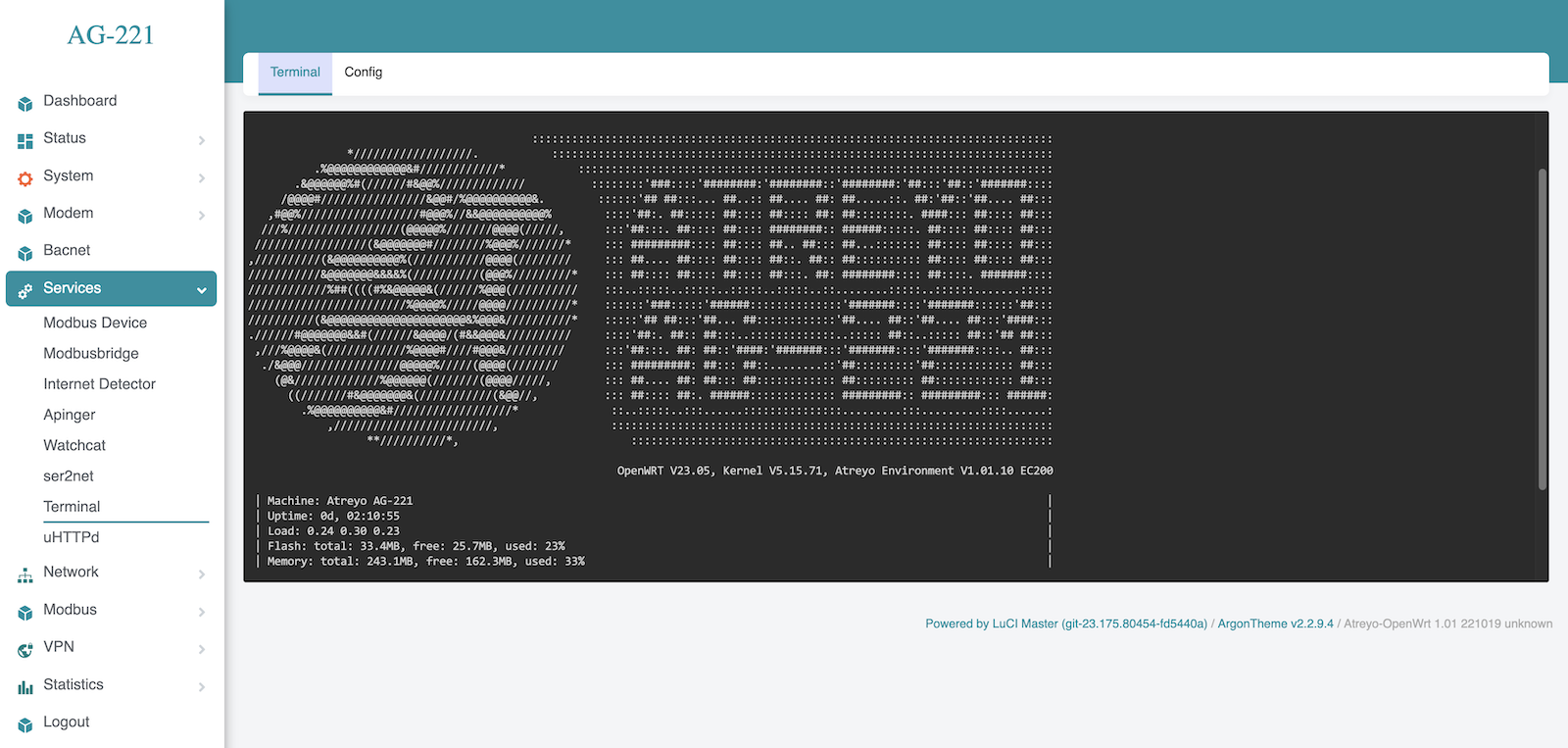Expand the Modem submenu arrow

[201, 216]
